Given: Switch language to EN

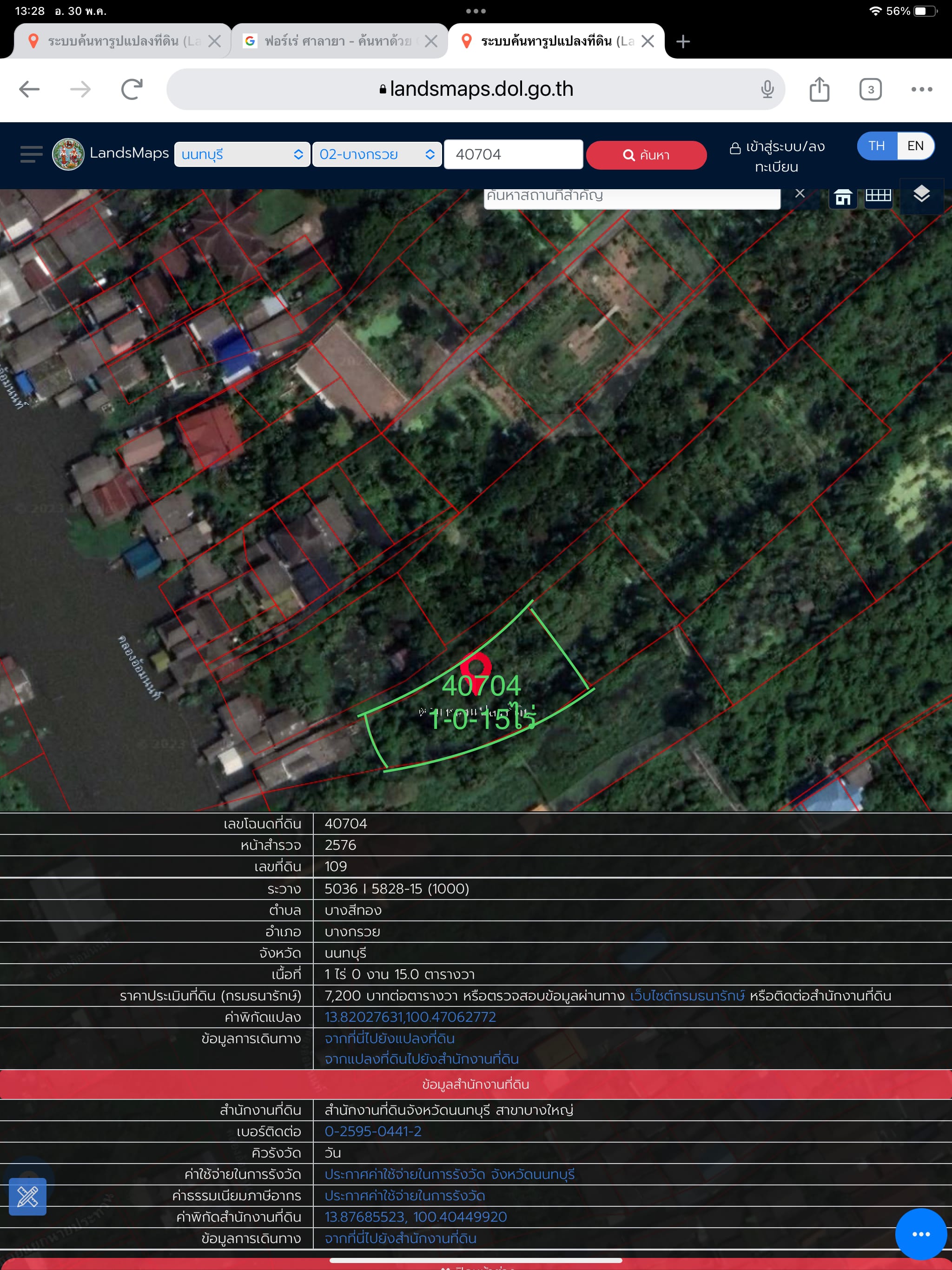Looking at the screenshot, I should (x=915, y=146).
